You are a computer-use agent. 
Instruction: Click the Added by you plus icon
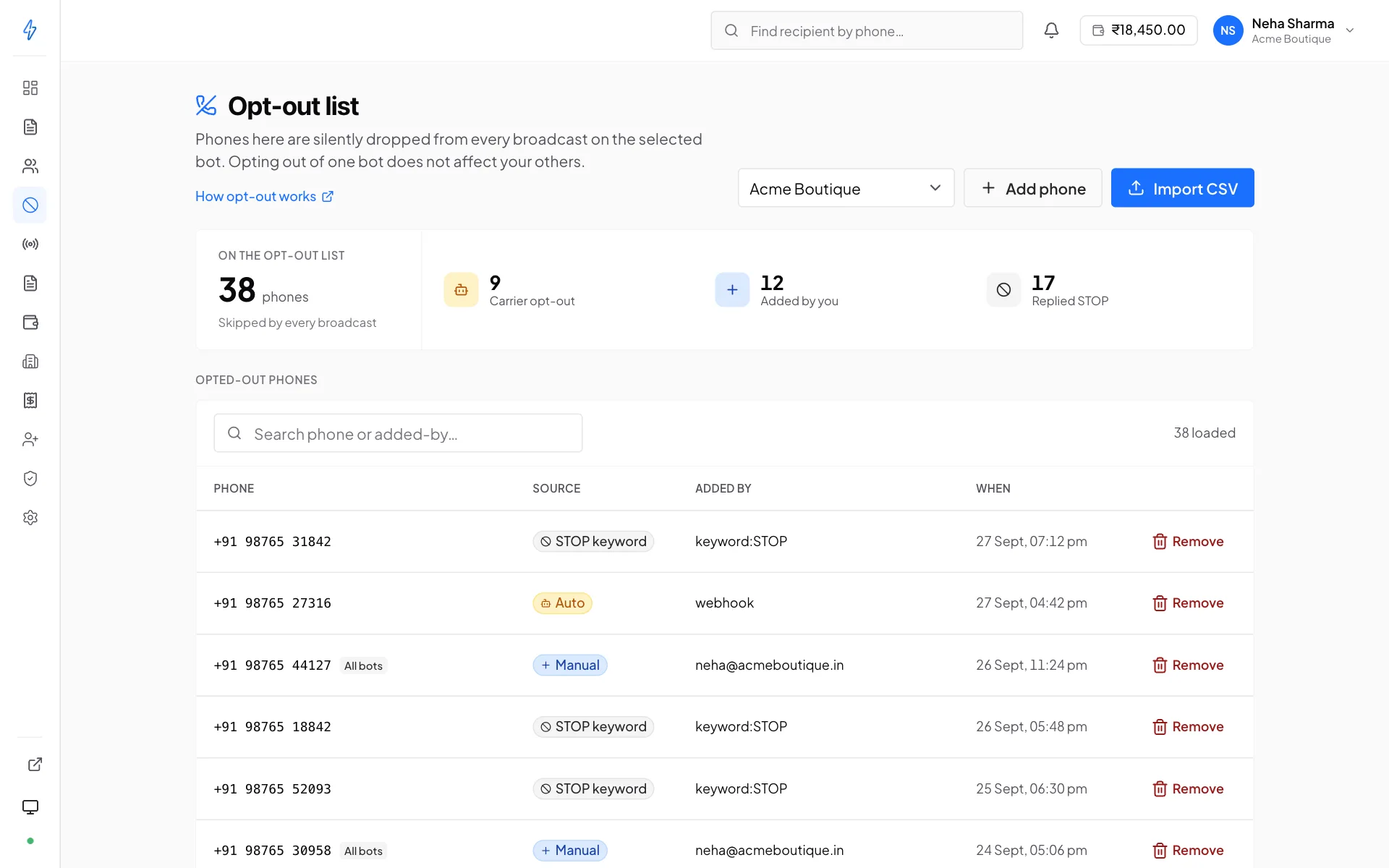coord(732,289)
